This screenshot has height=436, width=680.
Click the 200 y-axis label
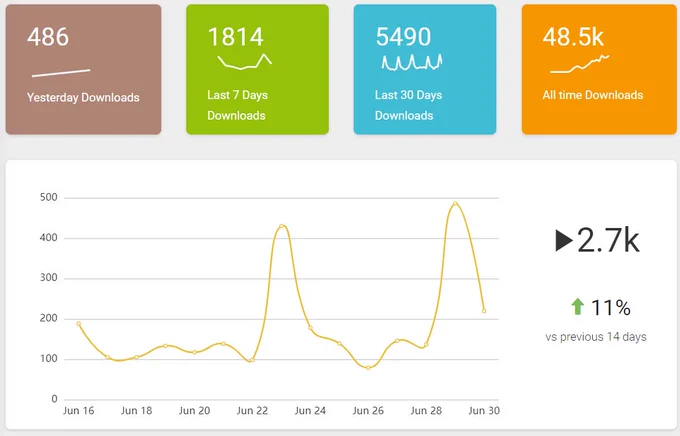pyautogui.click(x=49, y=318)
